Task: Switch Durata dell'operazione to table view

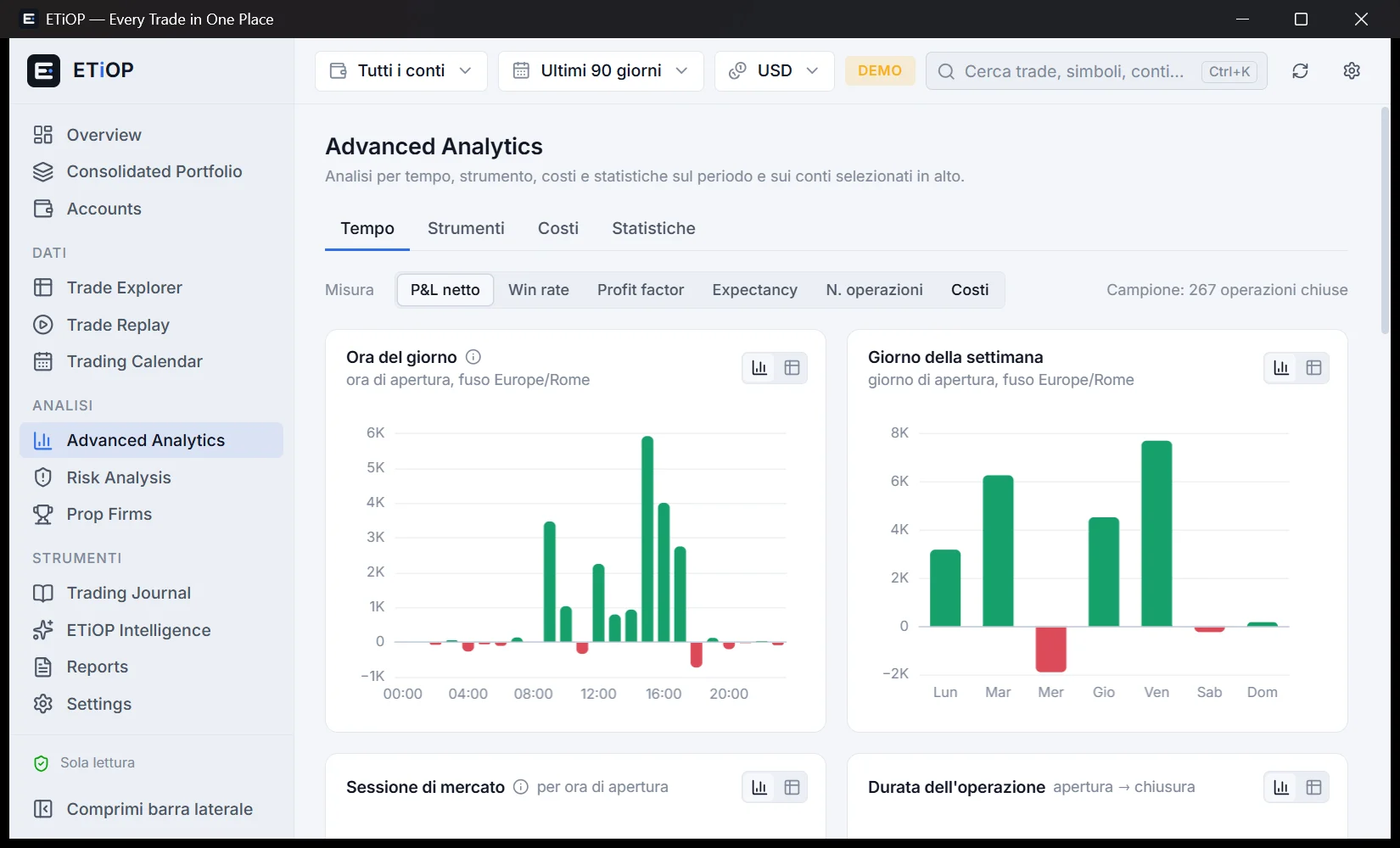Action: pos(1313,788)
